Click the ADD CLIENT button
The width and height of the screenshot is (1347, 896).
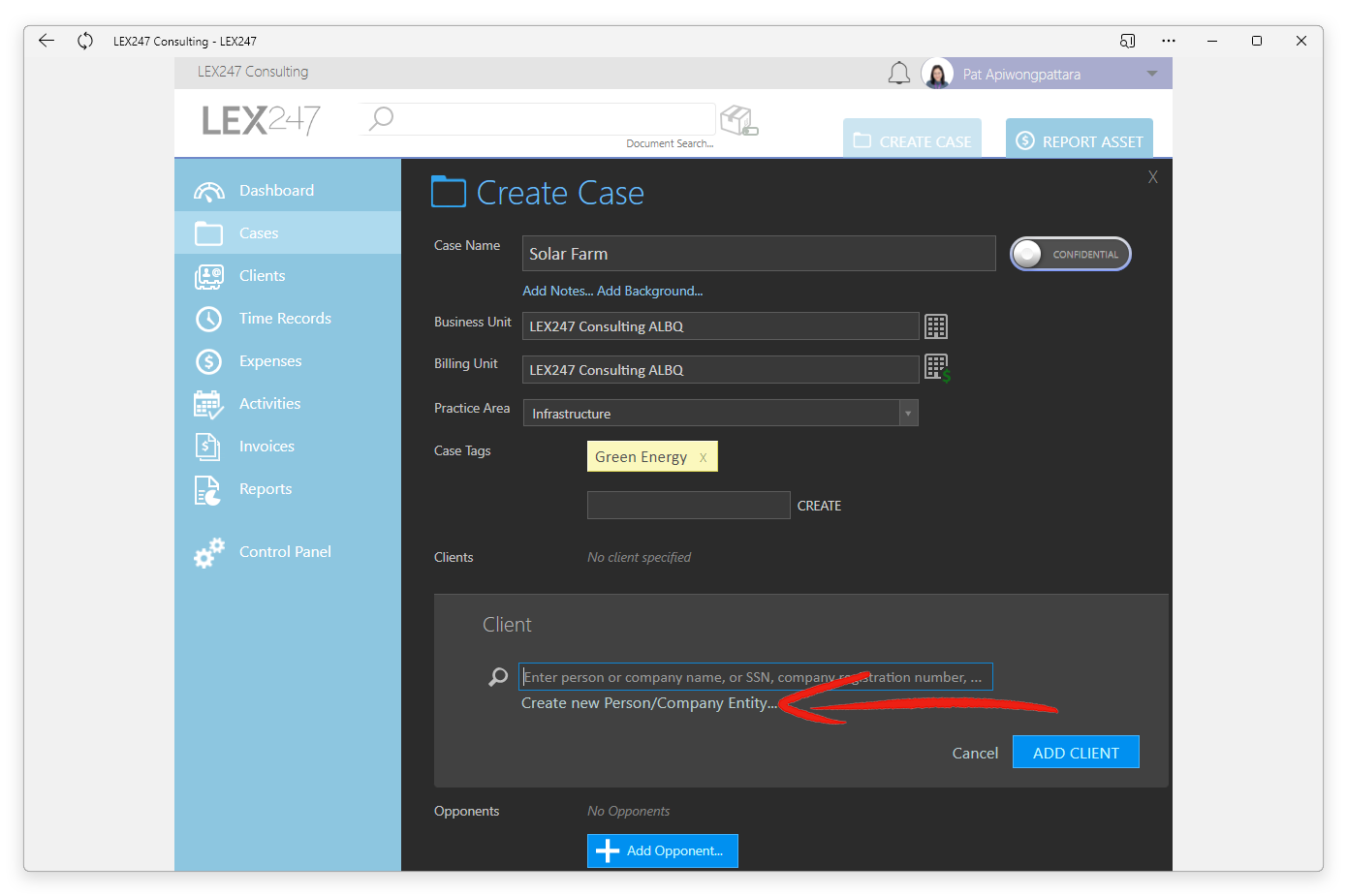coord(1076,753)
